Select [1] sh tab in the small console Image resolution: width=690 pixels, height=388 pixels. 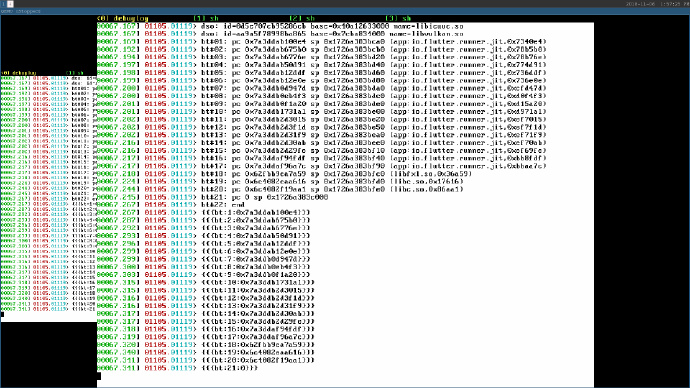point(74,73)
